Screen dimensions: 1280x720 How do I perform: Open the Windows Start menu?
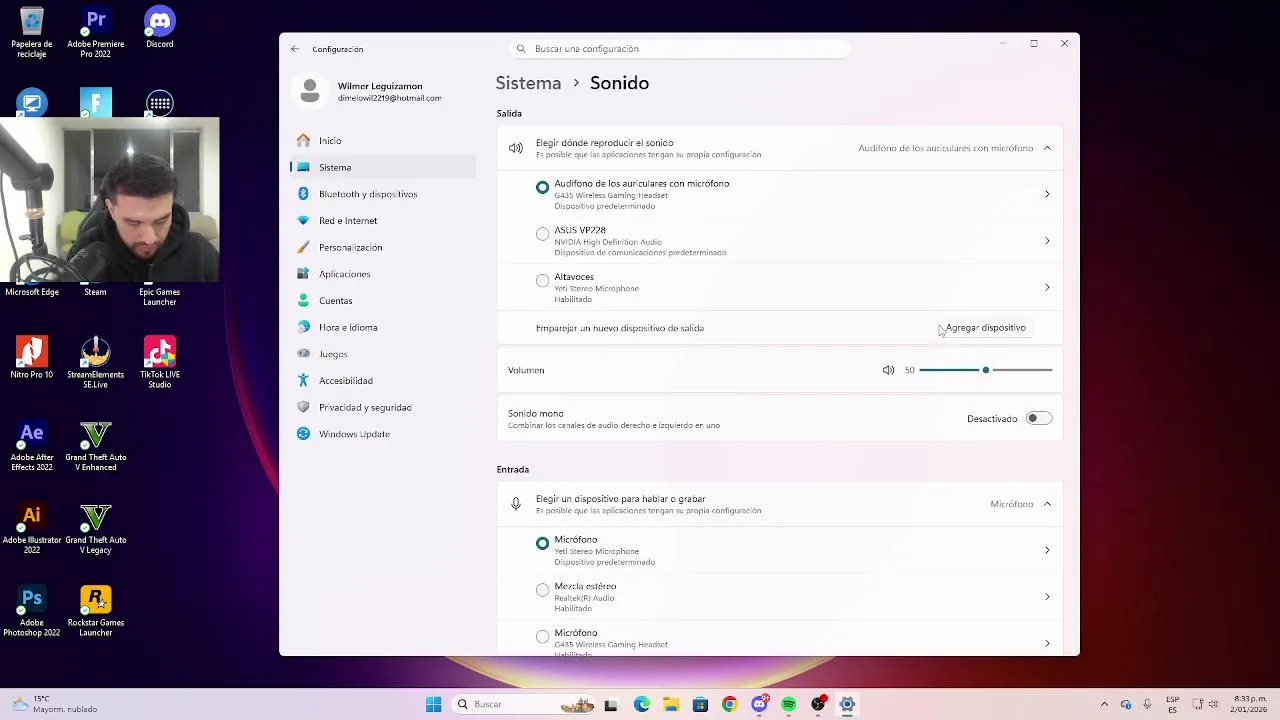433,704
